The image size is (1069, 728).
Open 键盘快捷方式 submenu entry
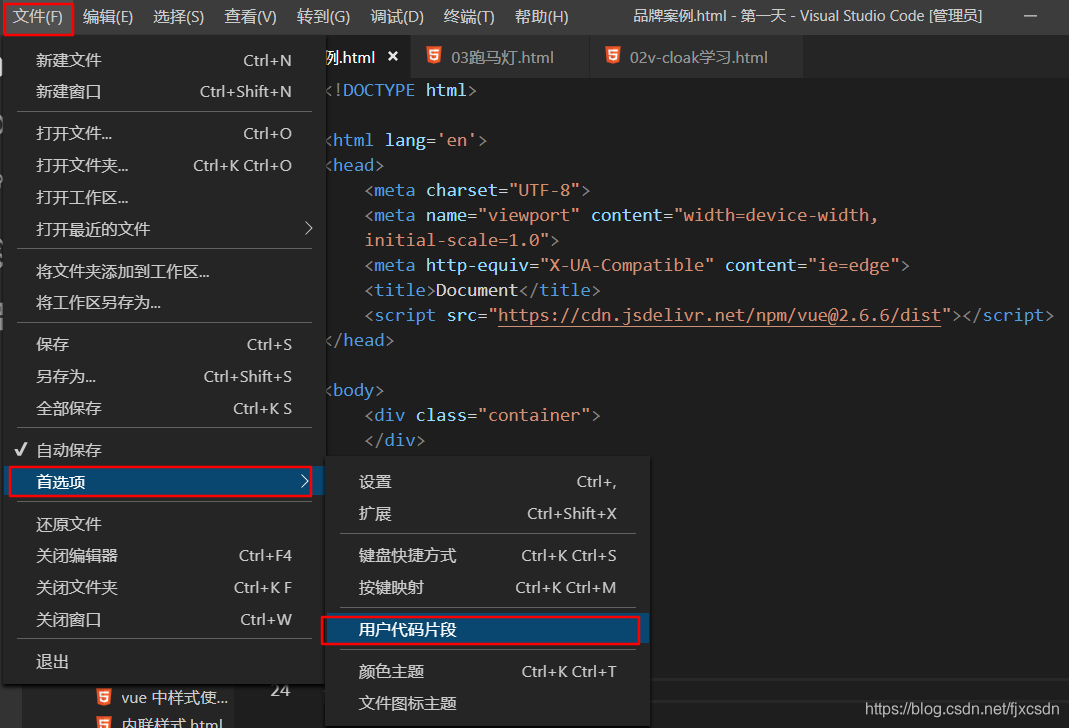tap(487, 556)
